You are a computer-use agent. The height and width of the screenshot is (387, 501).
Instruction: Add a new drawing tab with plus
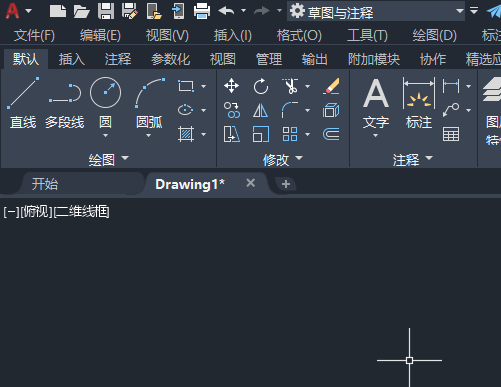[286, 184]
